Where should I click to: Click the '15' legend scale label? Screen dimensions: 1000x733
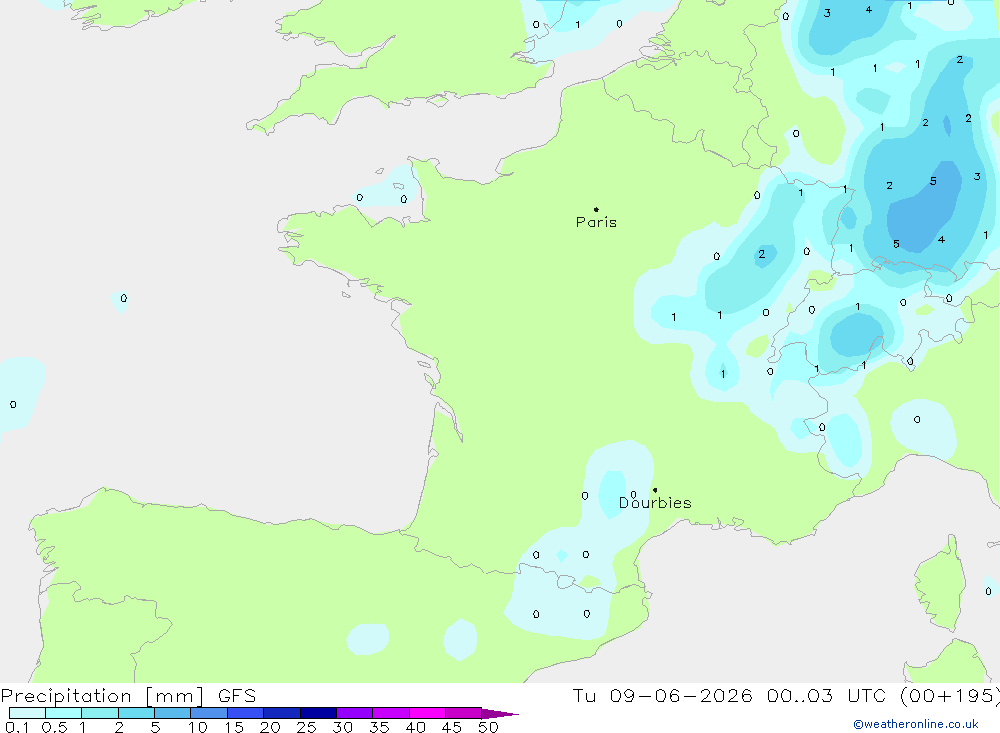[x=234, y=727]
